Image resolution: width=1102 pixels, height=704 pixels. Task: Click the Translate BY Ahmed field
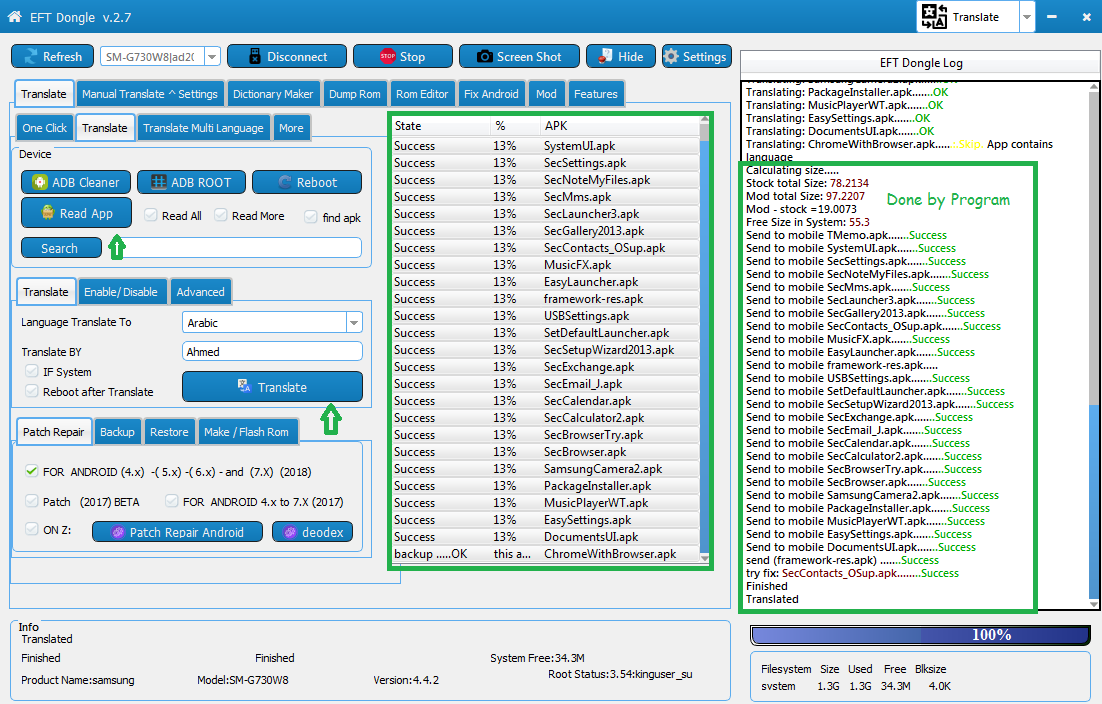[272, 351]
